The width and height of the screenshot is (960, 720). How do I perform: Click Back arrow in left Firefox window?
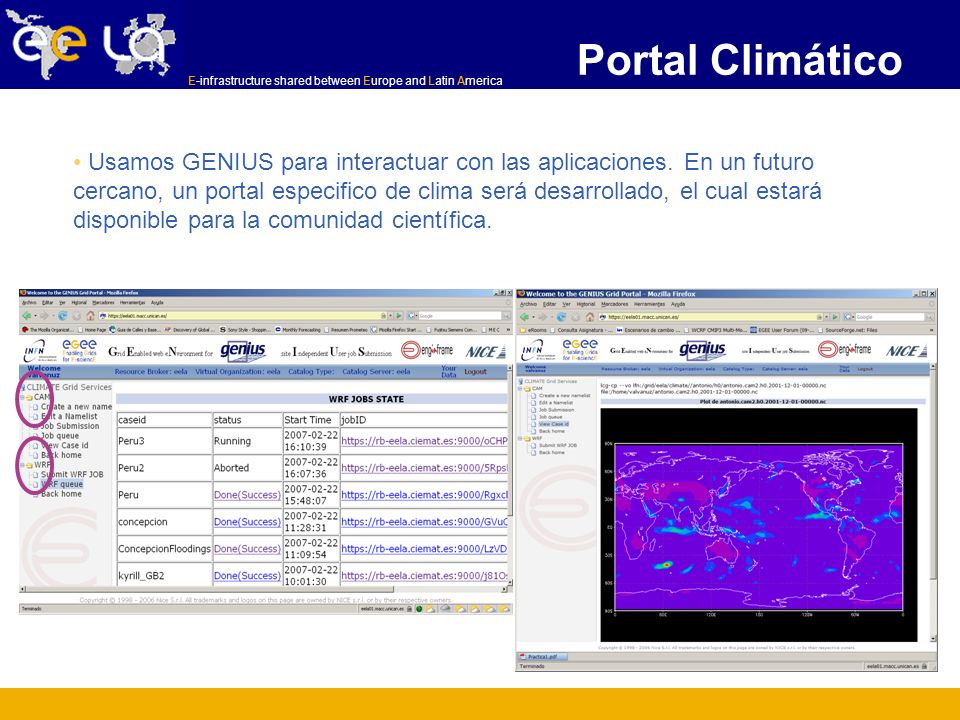coord(26,316)
